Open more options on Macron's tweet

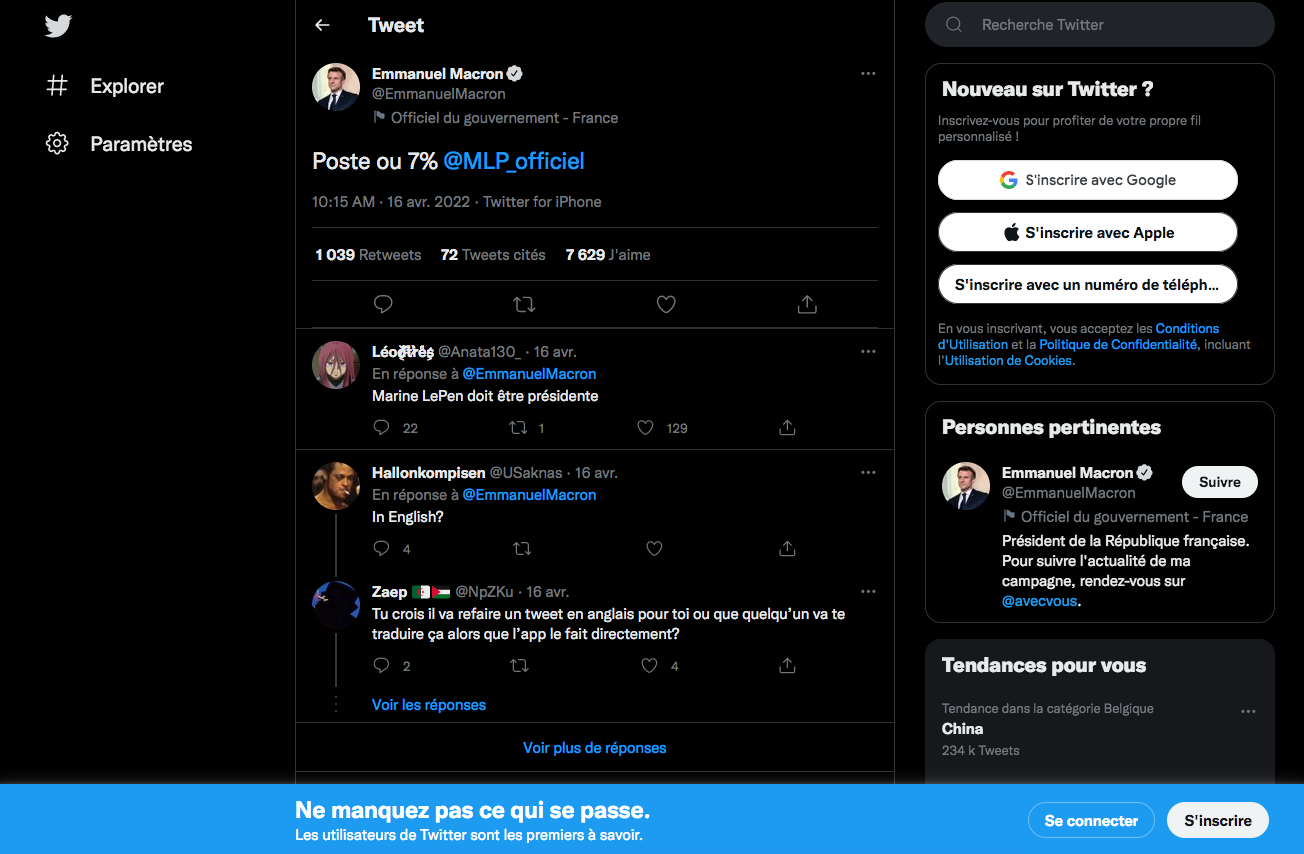tap(868, 73)
